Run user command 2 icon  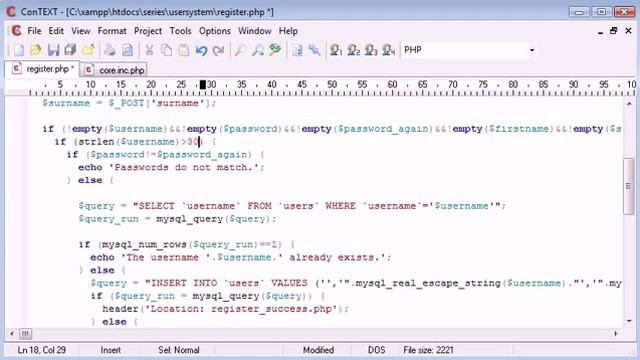click(x=353, y=50)
